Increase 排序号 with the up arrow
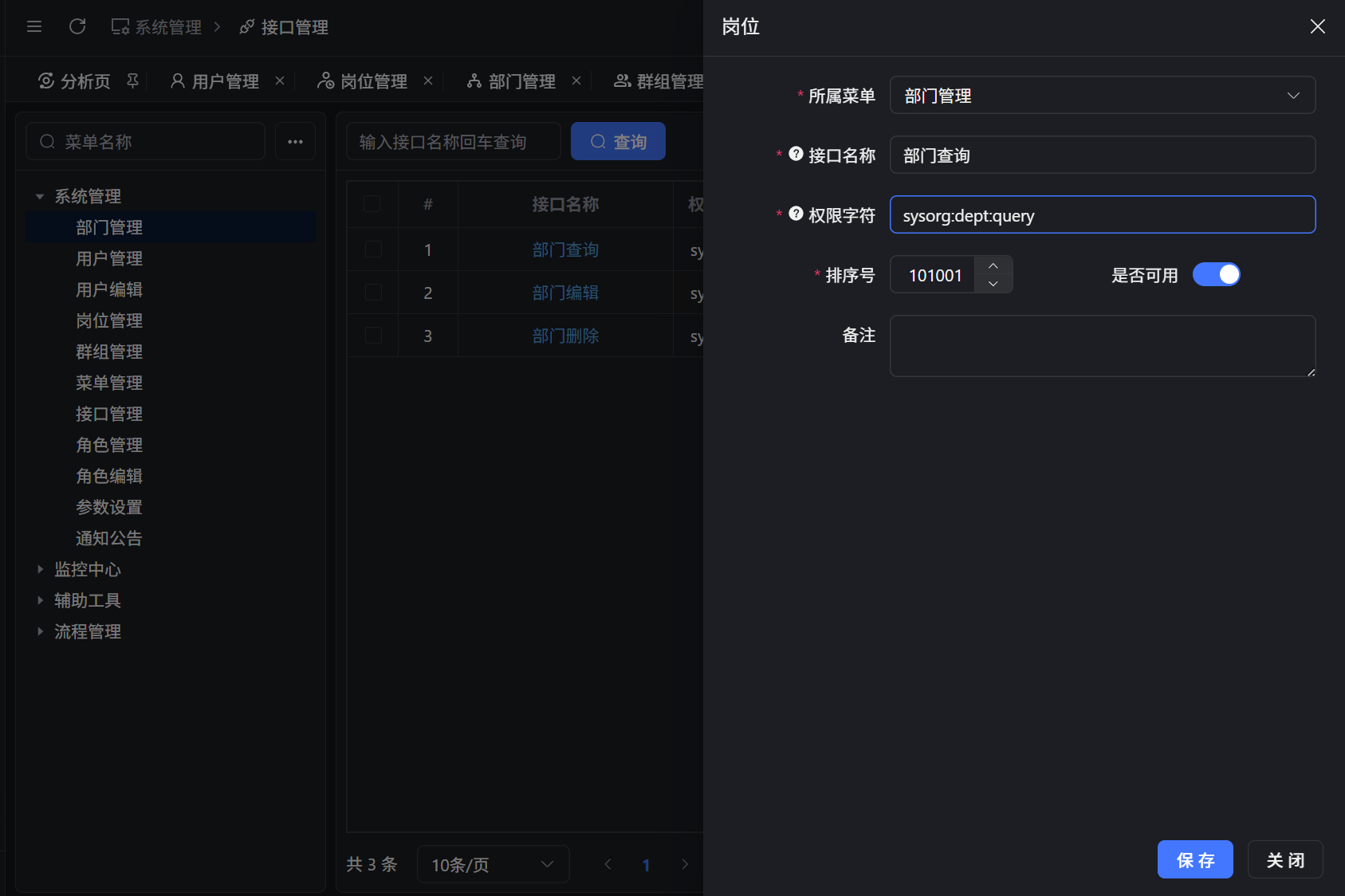1345x896 pixels. [993, 265]
